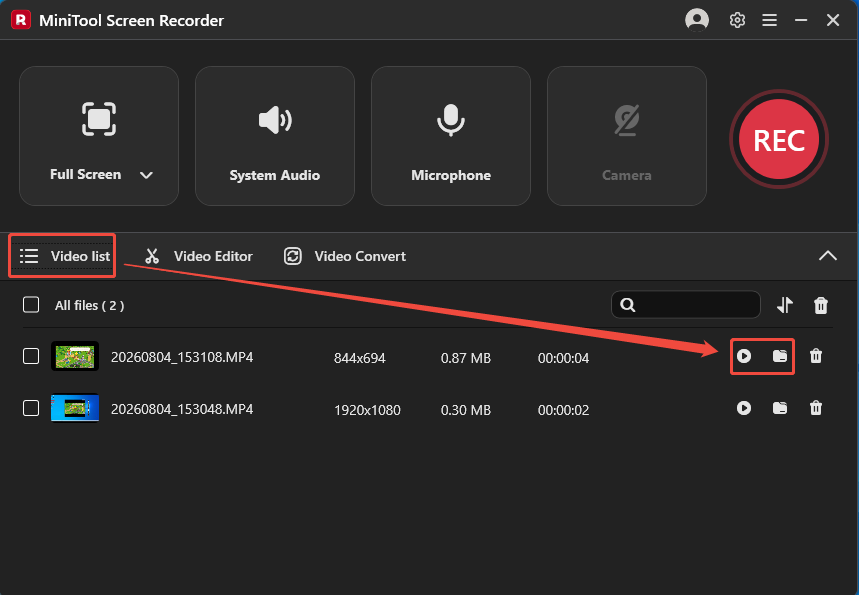Click the 1920x1080 resolution value
This screenshot has height=595, width=859.
pos(368,410)
